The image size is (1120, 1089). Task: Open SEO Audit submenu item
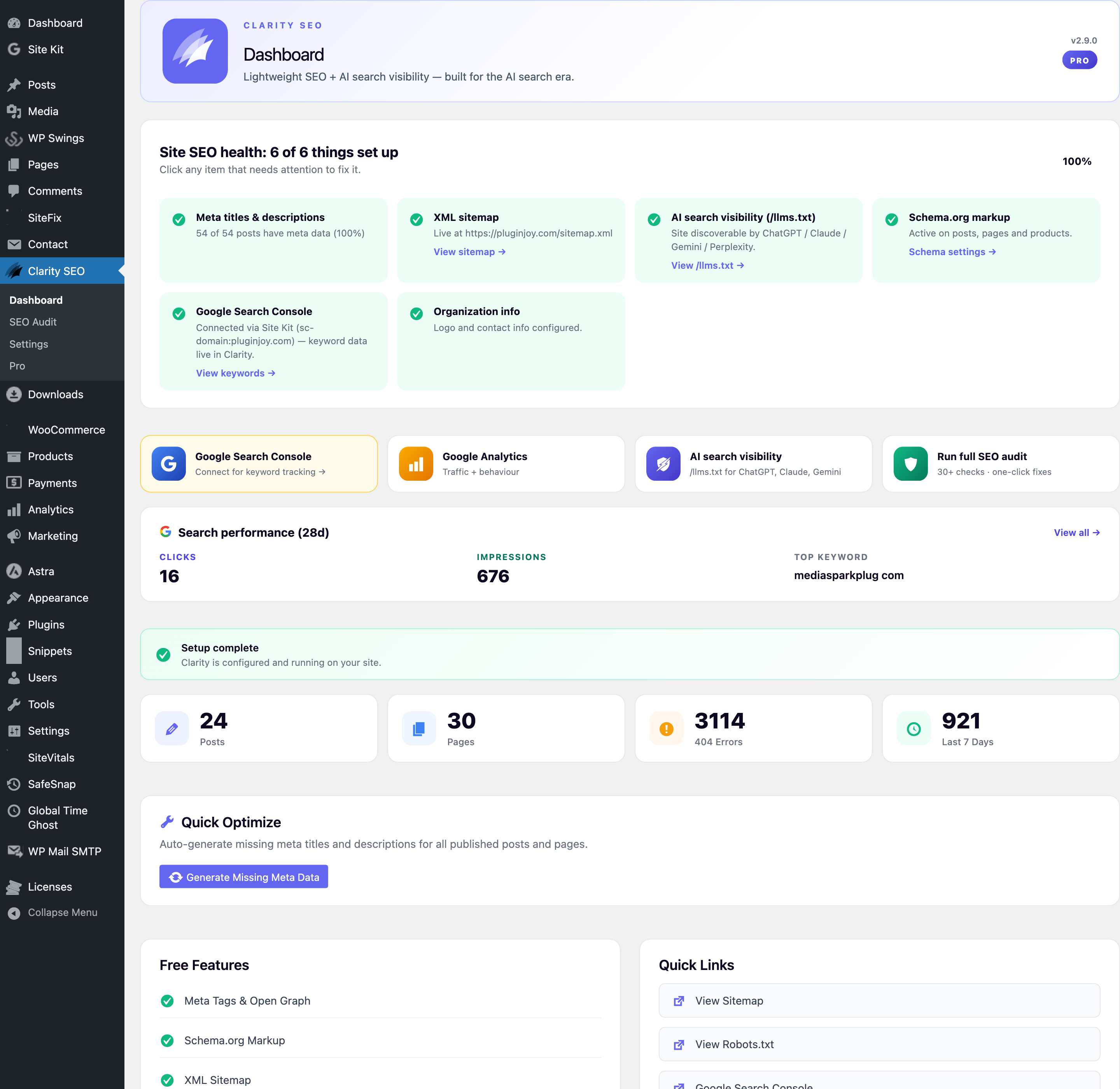(33, 322)
